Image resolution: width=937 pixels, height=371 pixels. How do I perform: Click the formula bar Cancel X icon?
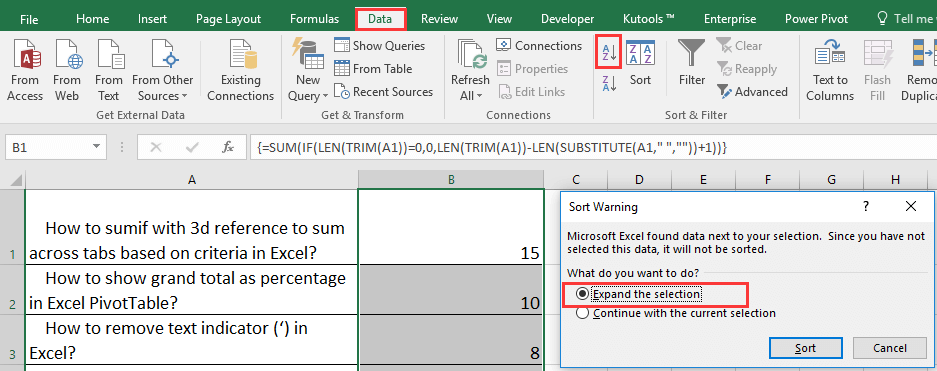pos(156,147)
